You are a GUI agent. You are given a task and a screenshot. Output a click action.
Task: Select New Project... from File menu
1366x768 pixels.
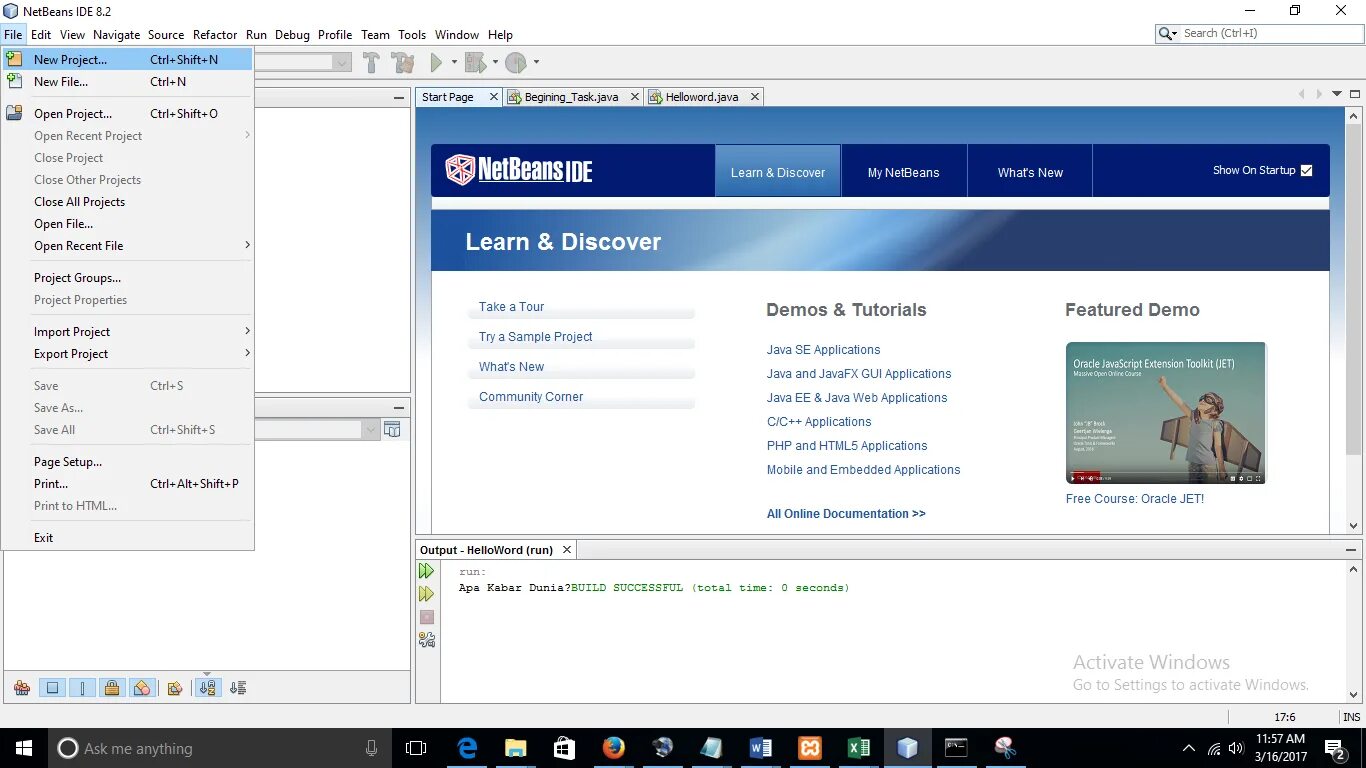tap(127, 60)
